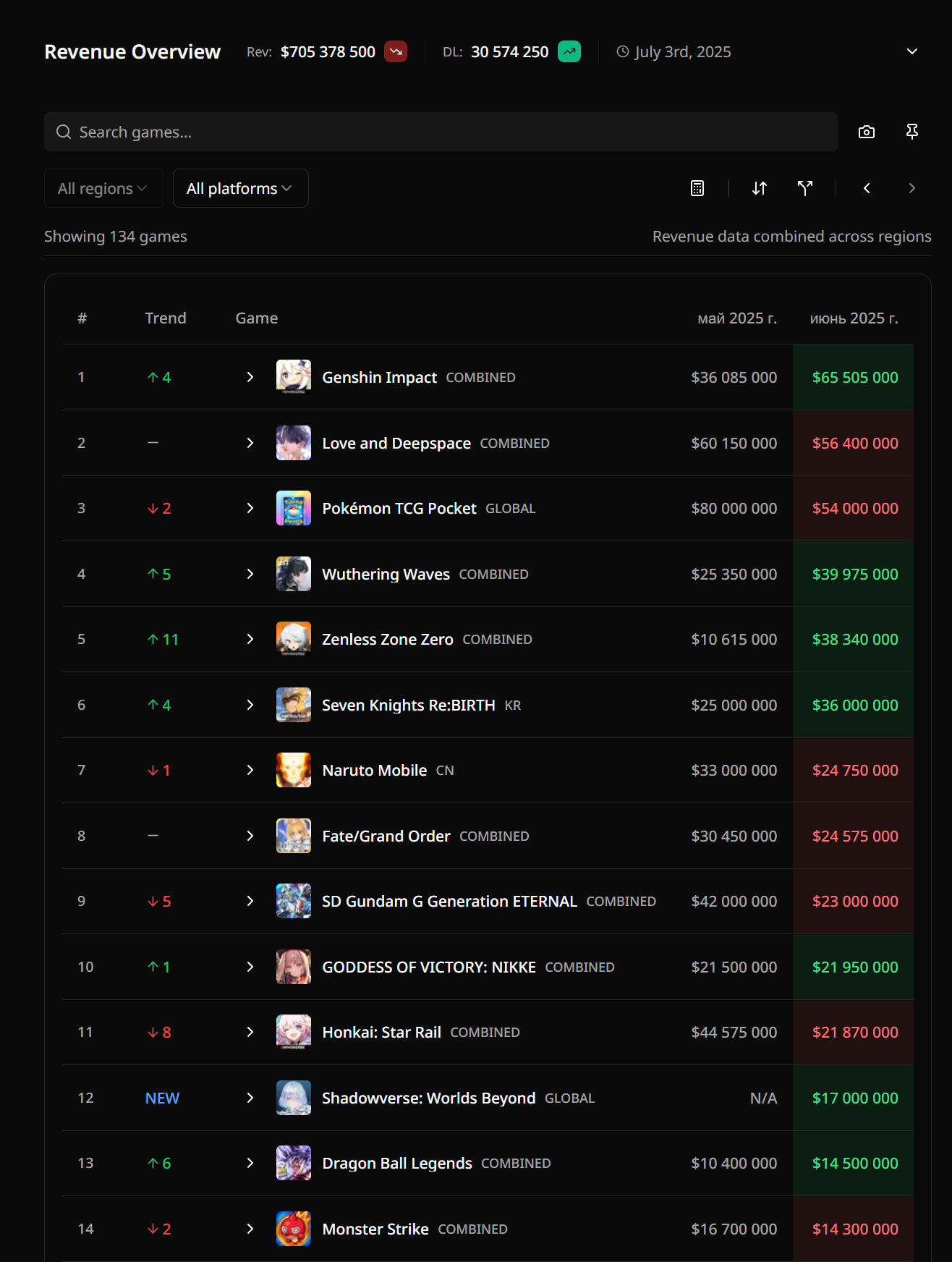Click the camera screenshot icon
This screenshot has height=1262, width=952.
[867, 132]
